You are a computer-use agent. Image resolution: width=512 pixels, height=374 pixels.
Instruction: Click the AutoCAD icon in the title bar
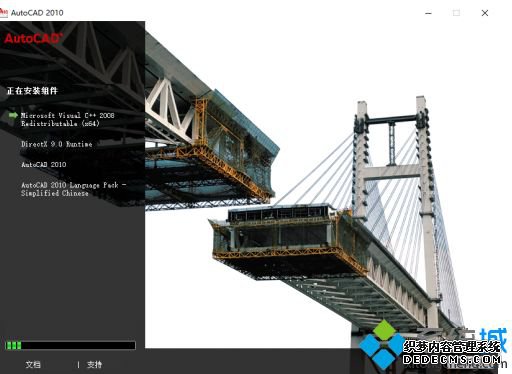pos(4,13)
